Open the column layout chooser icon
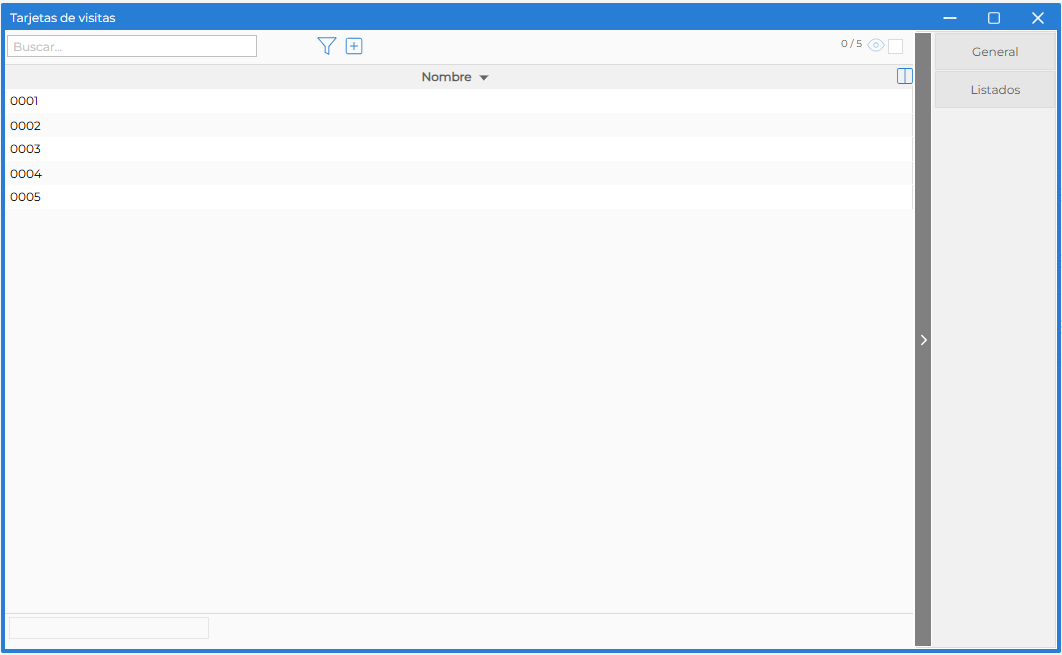The image size is (1062, 655). [904, 76]
